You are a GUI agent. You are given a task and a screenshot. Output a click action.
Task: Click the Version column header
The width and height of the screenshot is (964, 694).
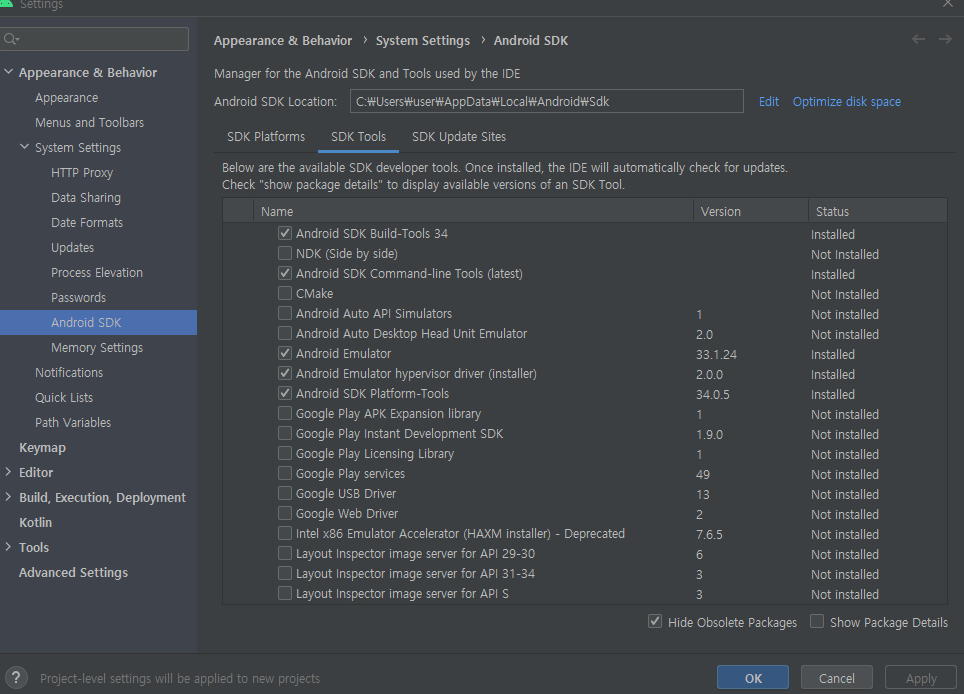tap(751, 211)
